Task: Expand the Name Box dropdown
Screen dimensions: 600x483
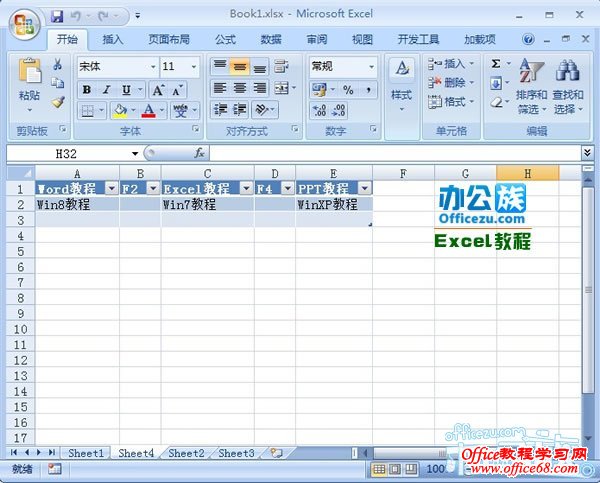Action: pos(135,154)
